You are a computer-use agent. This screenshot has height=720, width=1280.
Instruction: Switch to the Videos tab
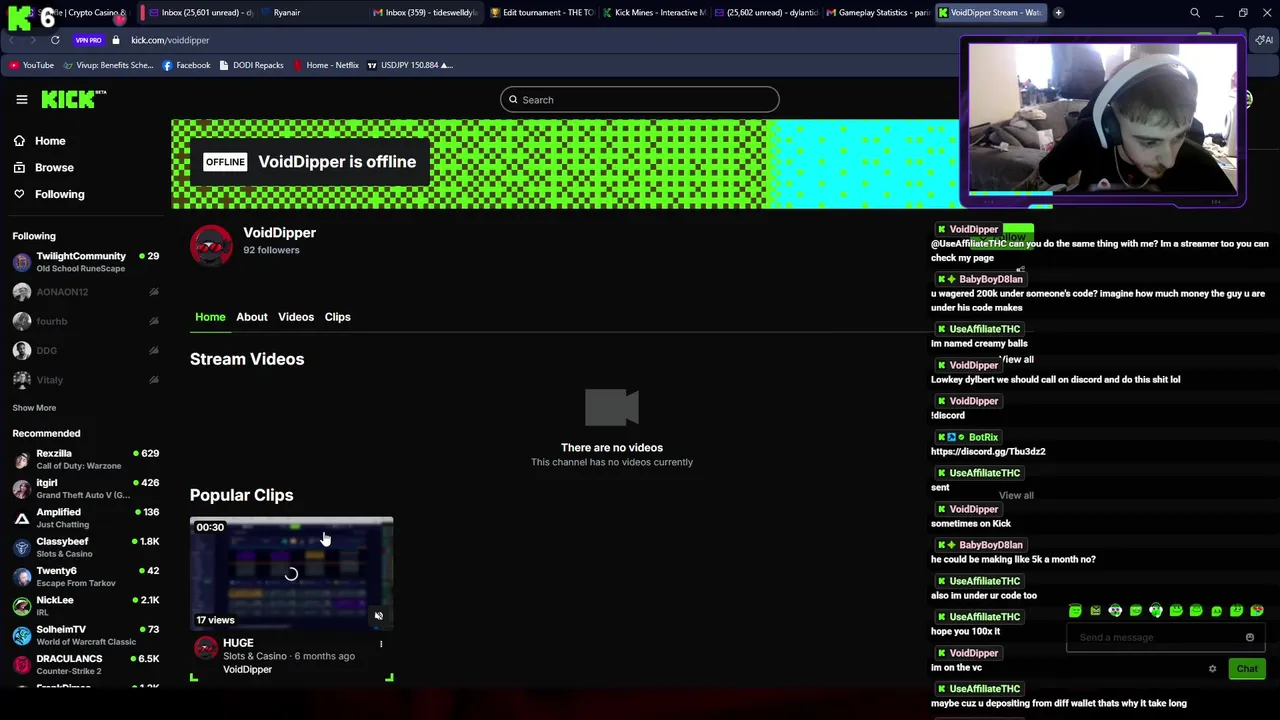pos(296,317)
